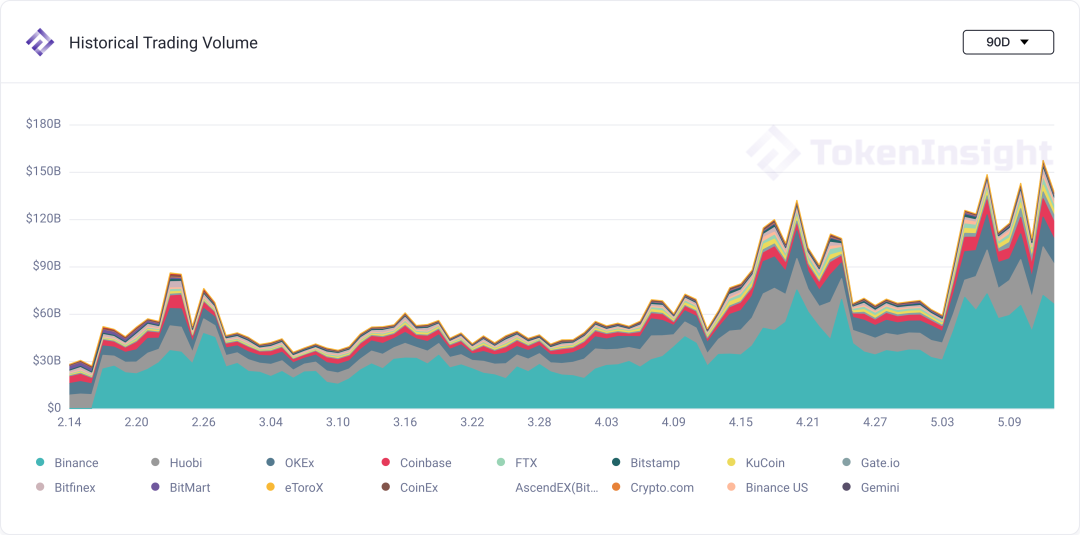This screenshot has width=1080, height=535.
Task: Click the dropdown arrow beside 90D
Action: click(x=1024, y=42)
